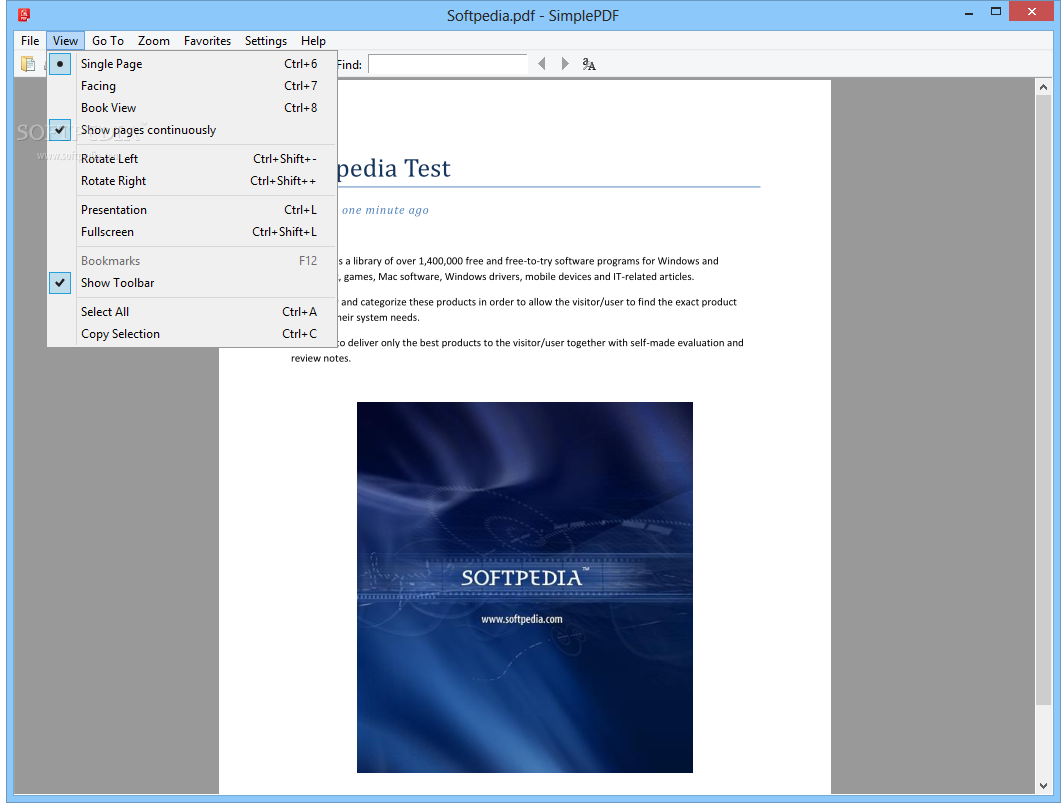Select the Single Page view option
The width and height of the screenshot is (1061, 803).
pyautogui.click(x=192, y=64)
